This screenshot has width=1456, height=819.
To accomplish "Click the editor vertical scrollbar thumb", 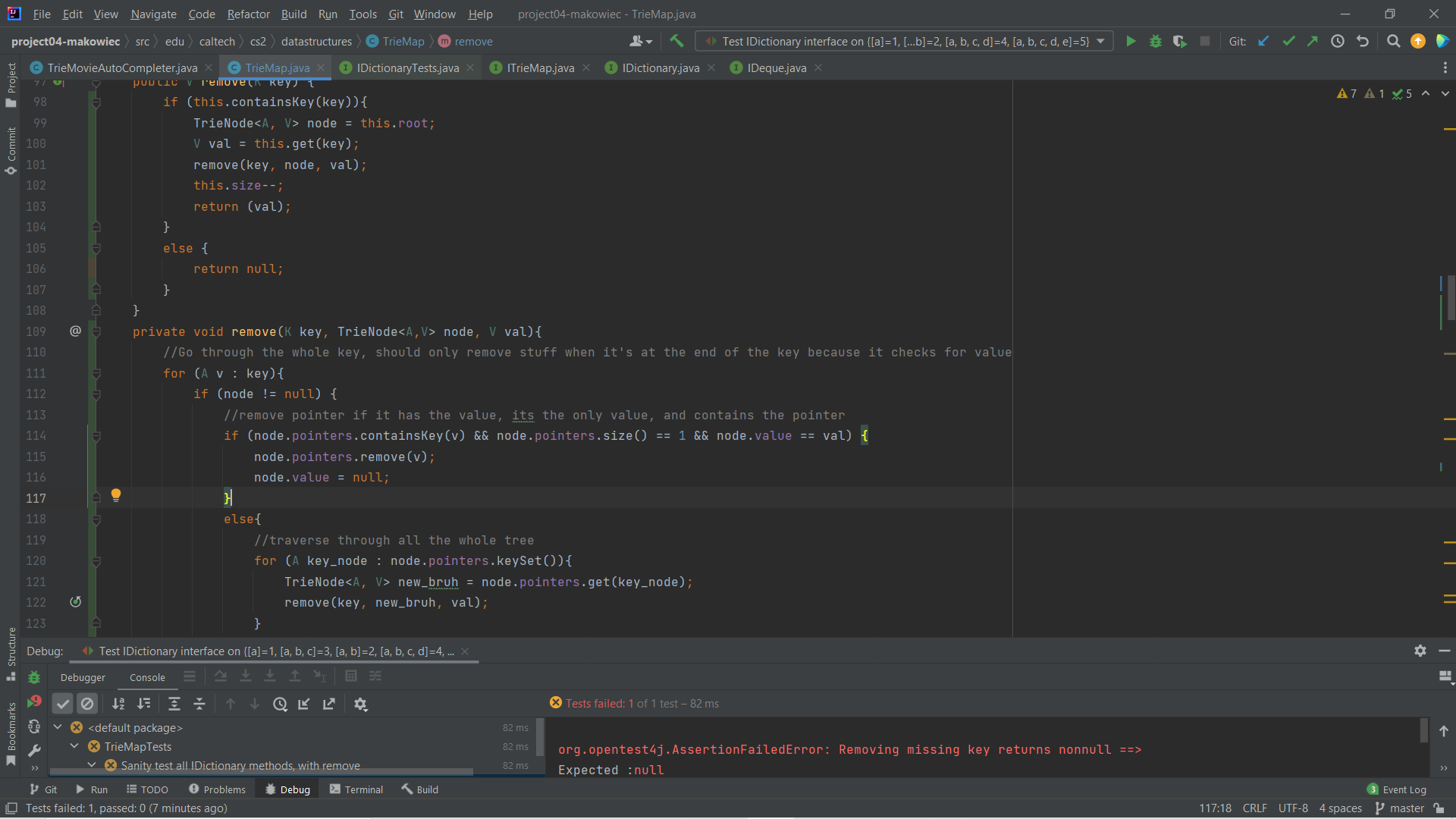I will (1450, 297).
